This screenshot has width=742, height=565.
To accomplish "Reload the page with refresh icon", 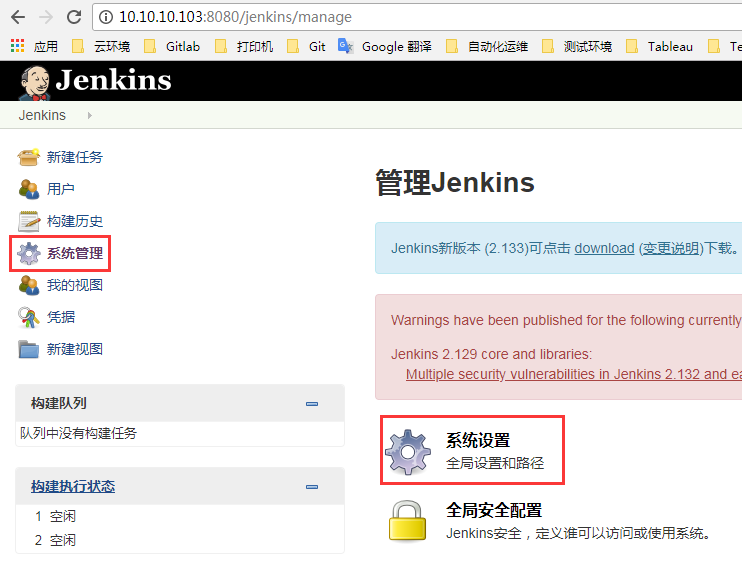I will point(74,17).
